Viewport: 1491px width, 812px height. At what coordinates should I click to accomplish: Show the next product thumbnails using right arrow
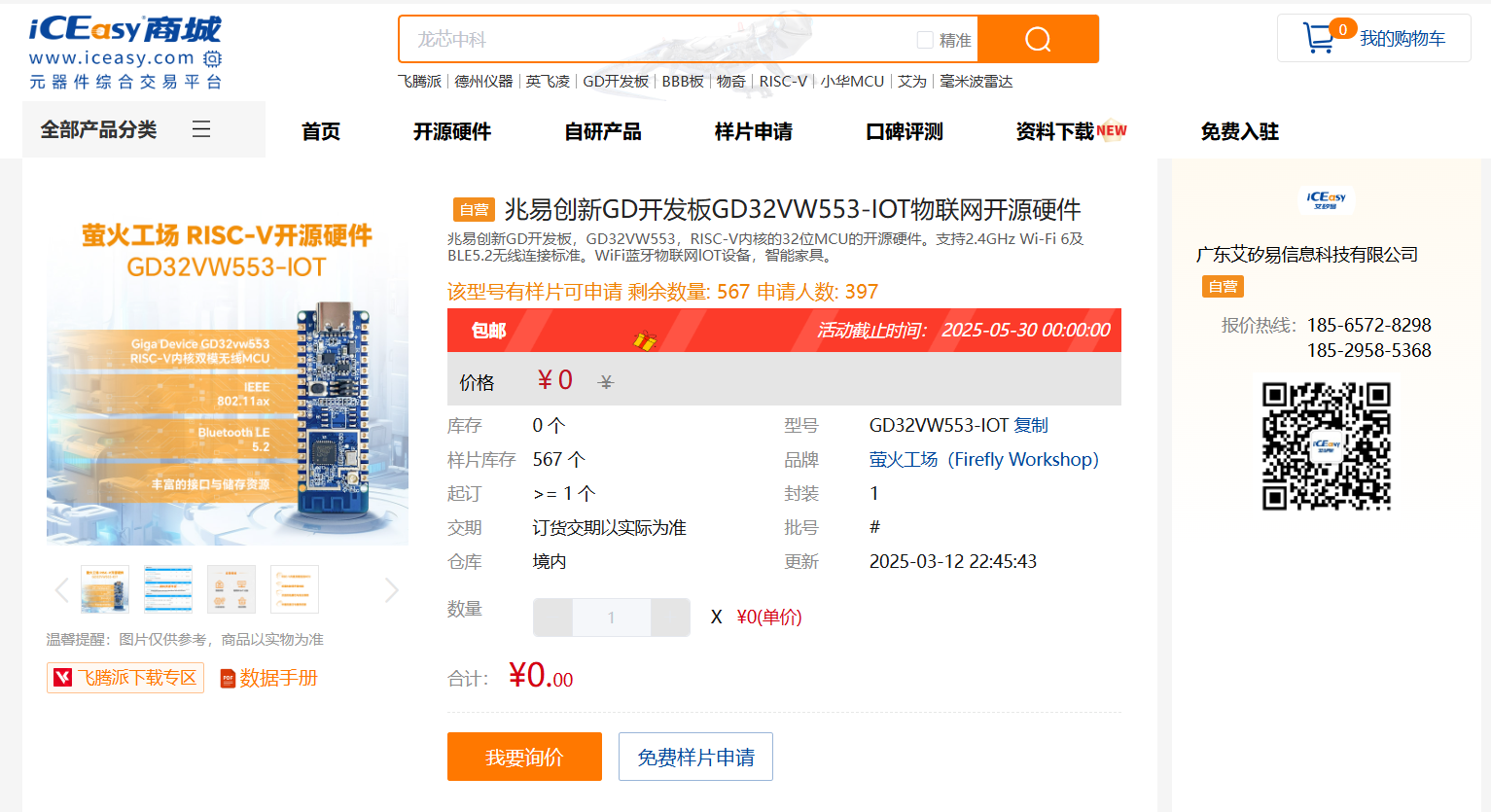[x=391, y=590]
